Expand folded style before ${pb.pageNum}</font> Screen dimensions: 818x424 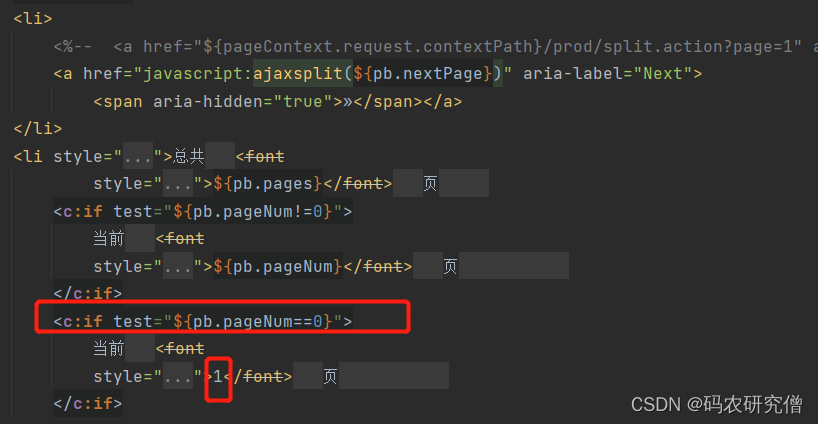click(178, 266)
